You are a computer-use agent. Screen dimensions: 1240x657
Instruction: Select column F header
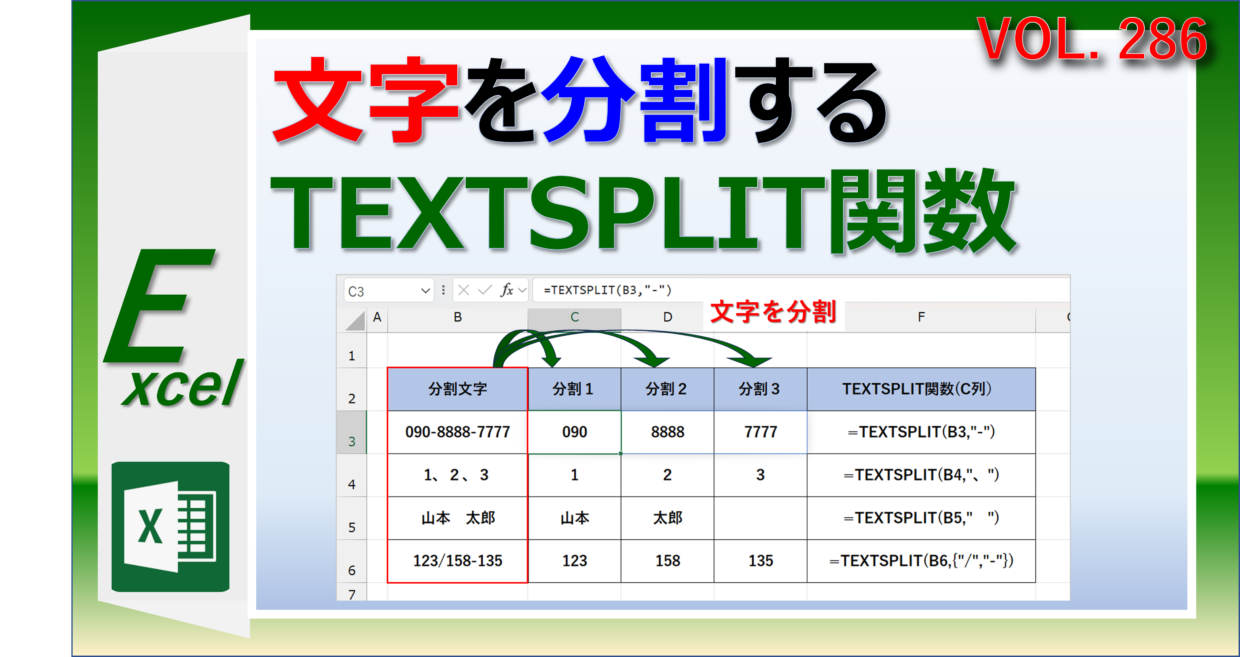click(921, 319)
